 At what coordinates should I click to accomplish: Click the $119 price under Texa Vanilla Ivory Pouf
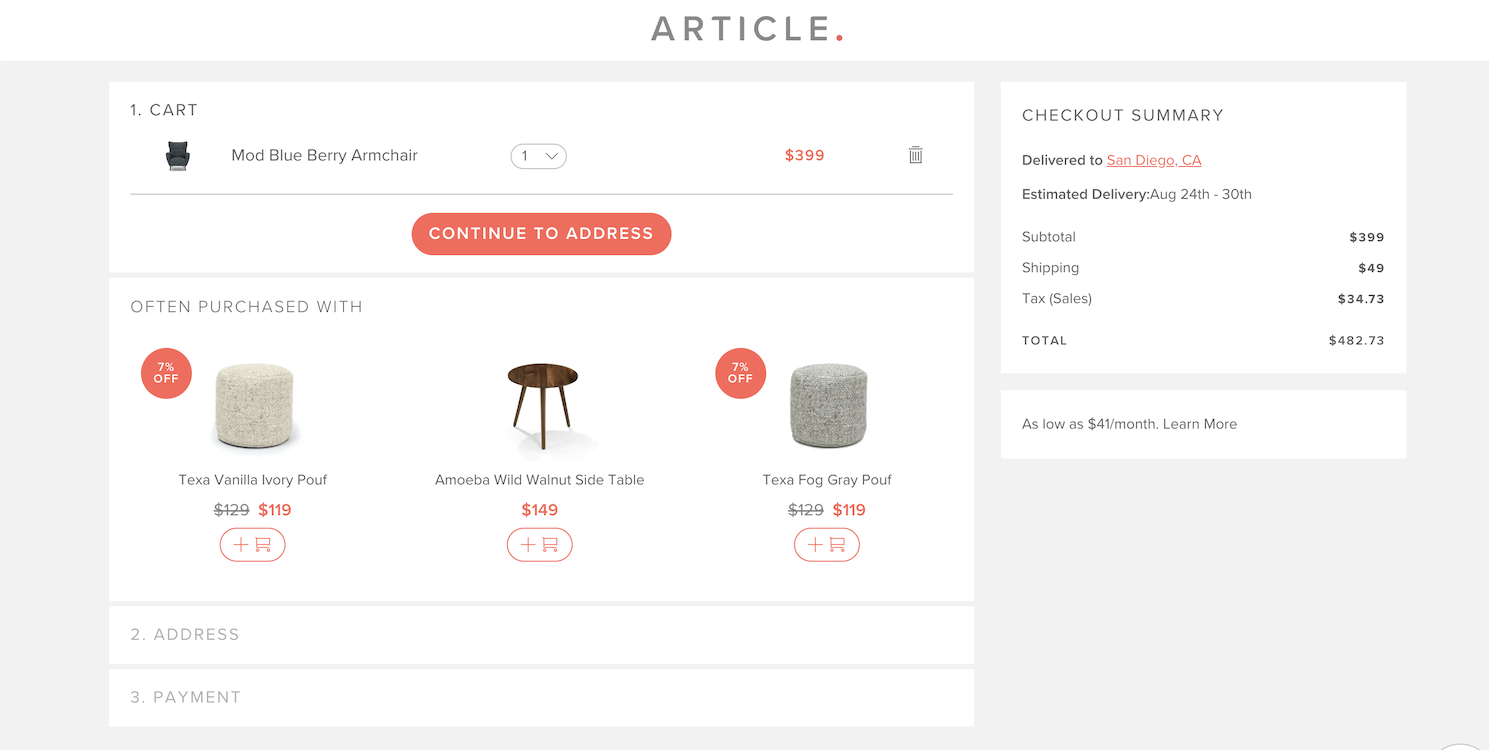click(275, 510)
